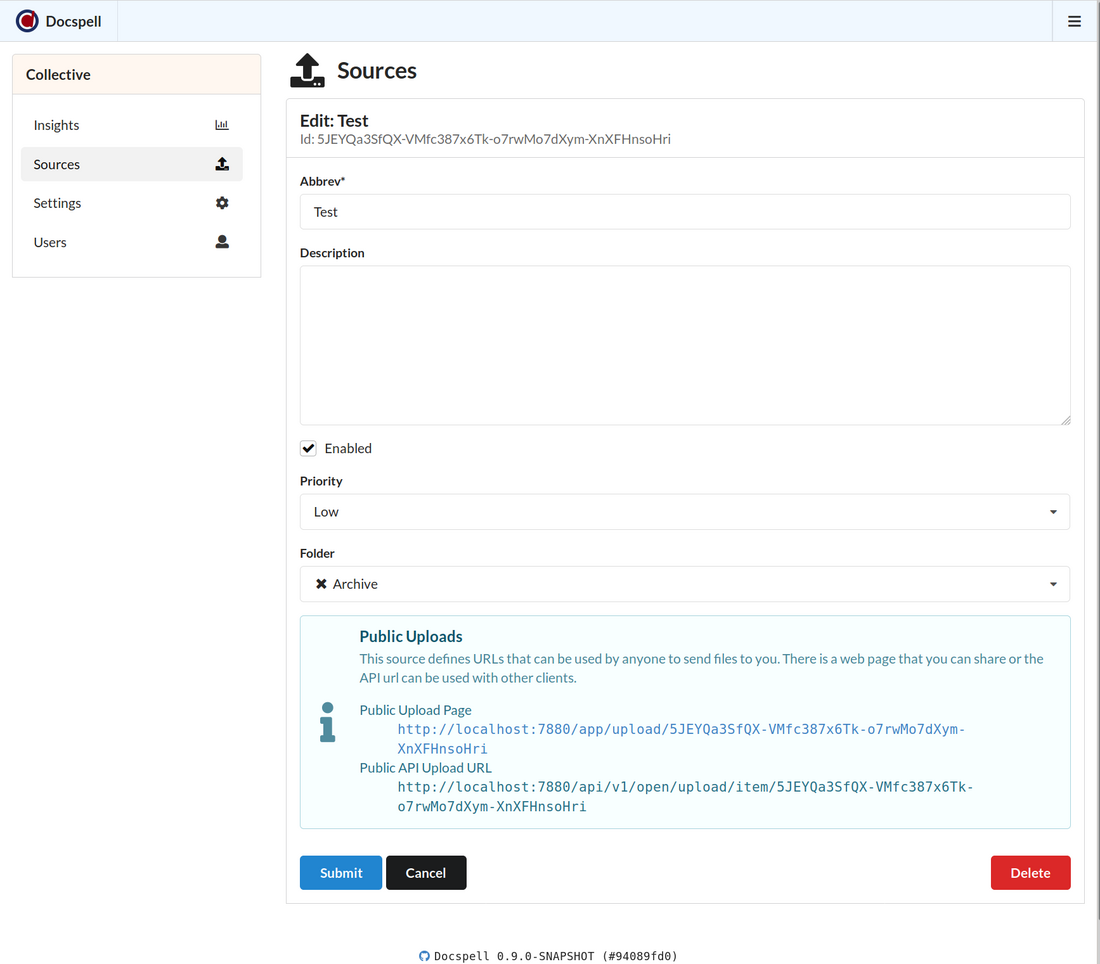Delete the Test source
The height and width of the screenshot is (964, 1100).
(1030, 873)
